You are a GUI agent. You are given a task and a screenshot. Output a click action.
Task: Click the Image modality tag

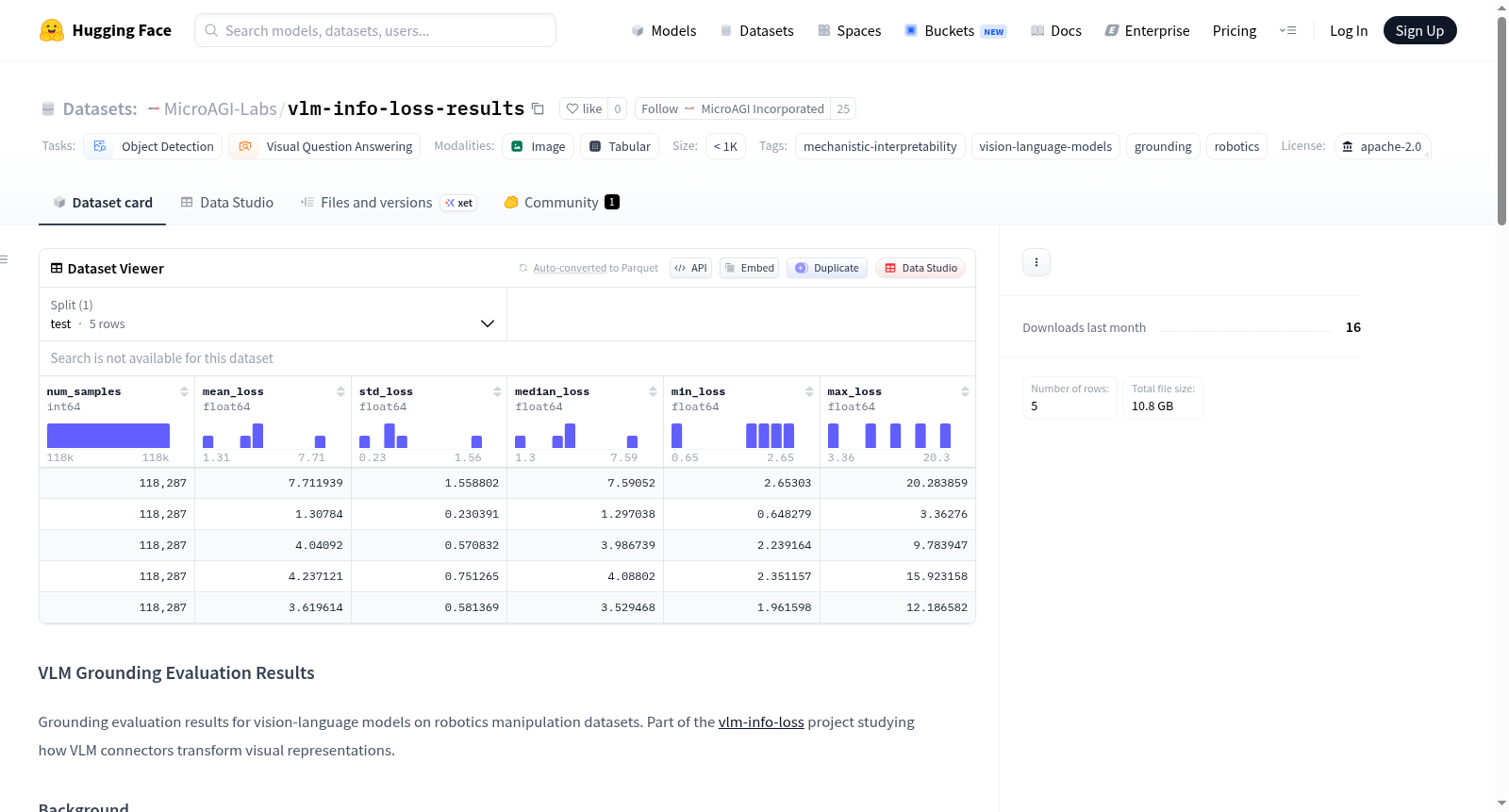tap(539, 146)
